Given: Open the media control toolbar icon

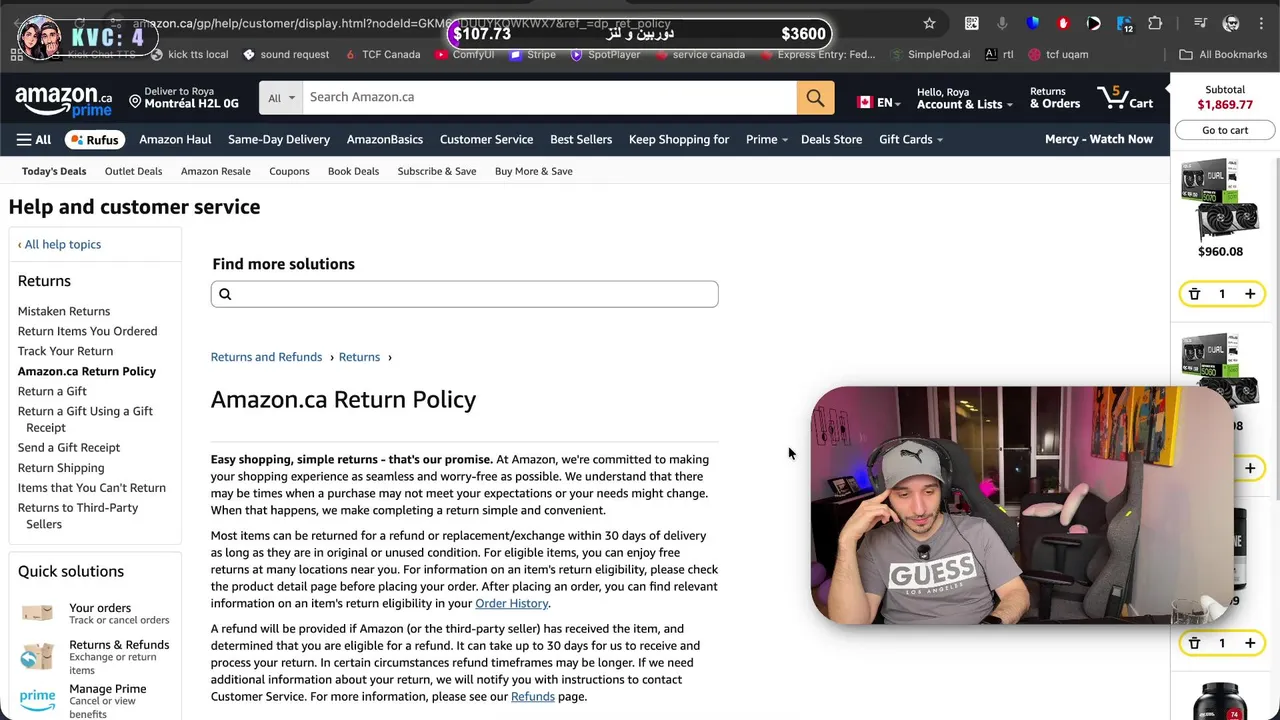Looking at the screenshot, I should (1201, 23).
